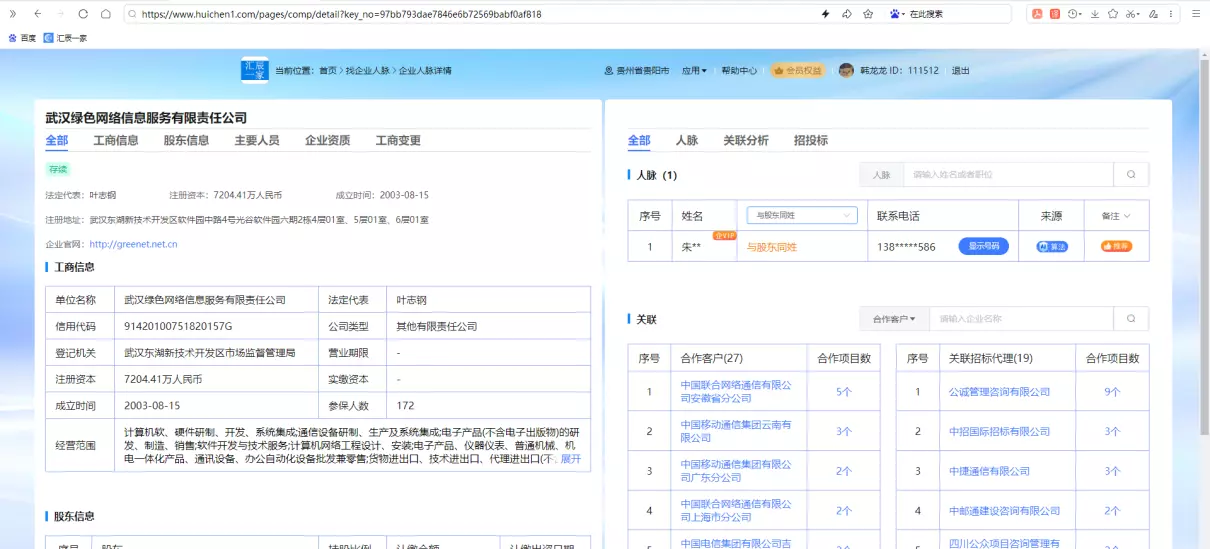
Task: Click the 贵州省贵阳市 location selector
Action: coord(637,71)
